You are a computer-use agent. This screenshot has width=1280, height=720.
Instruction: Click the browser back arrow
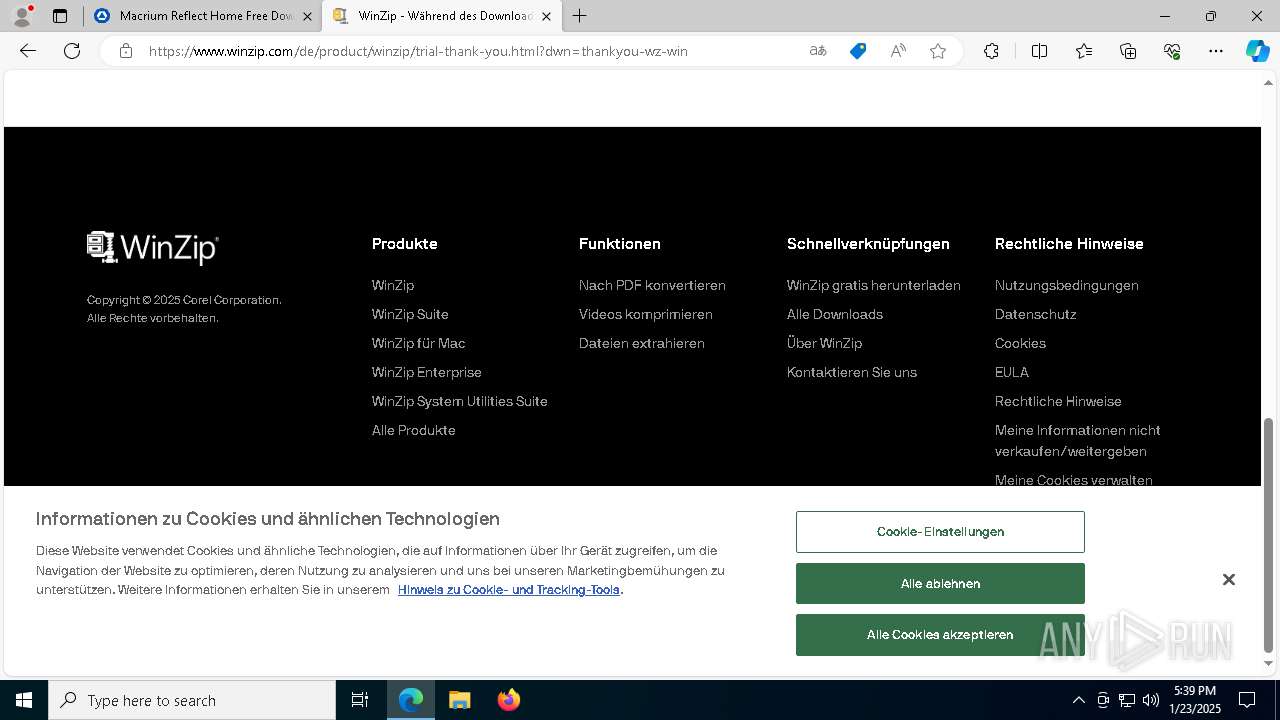point(28,51)
